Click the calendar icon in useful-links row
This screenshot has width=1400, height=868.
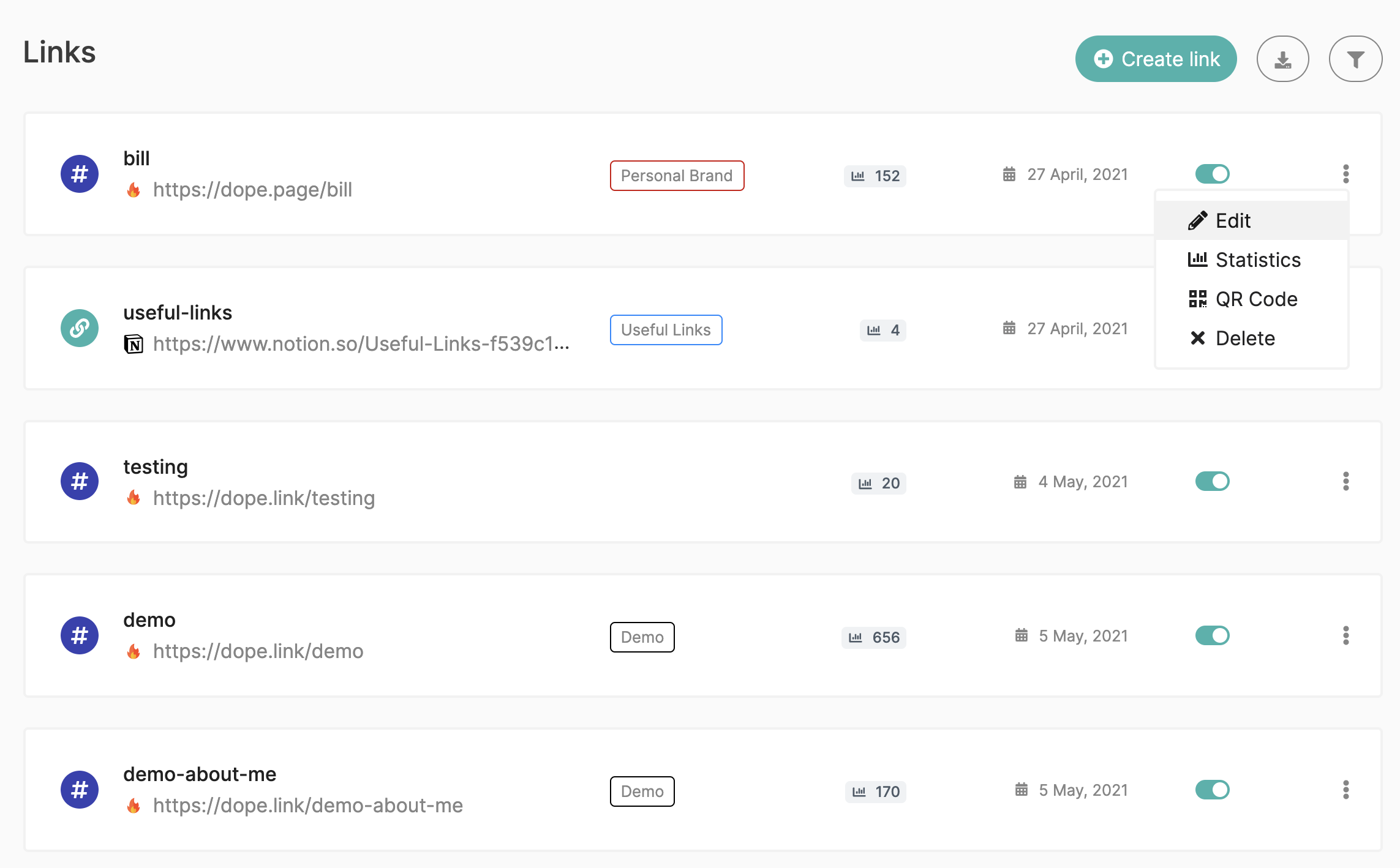1009,328
